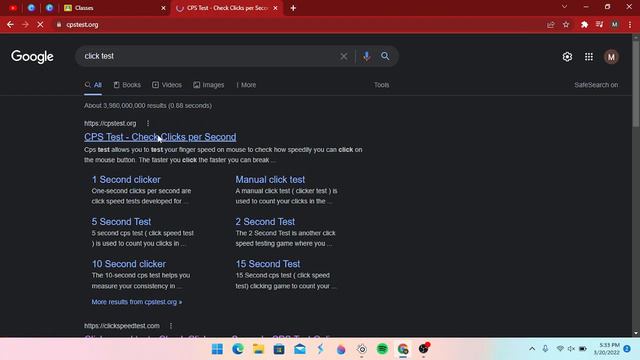Switch to Videos results
The width and height of the screenshot is (640, 360).
coord(167,85)
